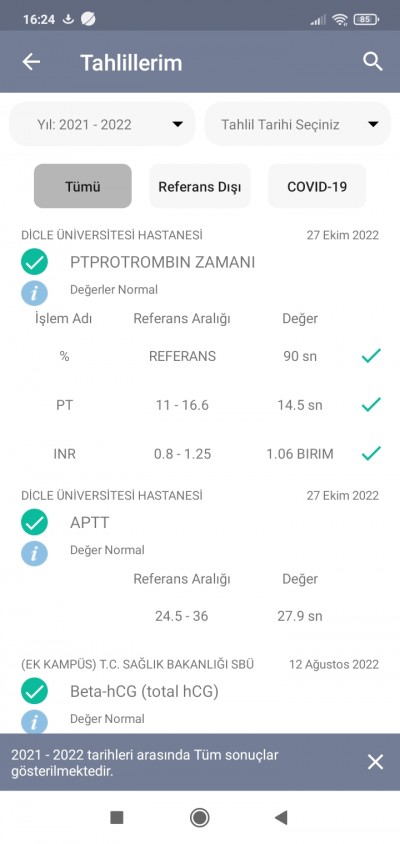The height and width of the screenshot is (844, 400).
Task: Tap green check circle beside Beta-hCG
Action: click(34, 691)
